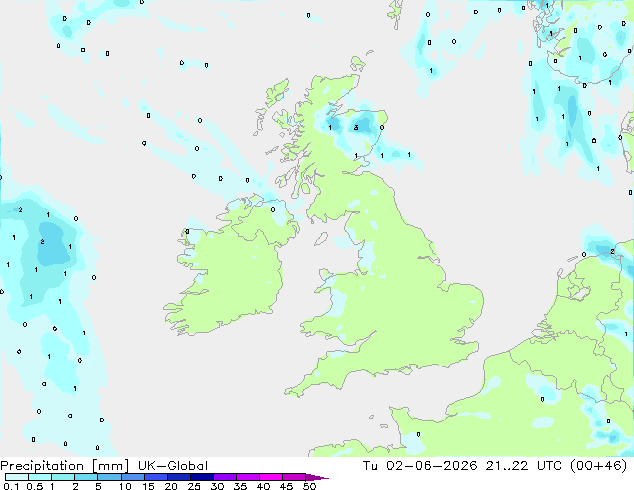Click the legend swatch between 40 and 45
The image size is (634, 490).
pyautogui.click(x=271, y=477)
